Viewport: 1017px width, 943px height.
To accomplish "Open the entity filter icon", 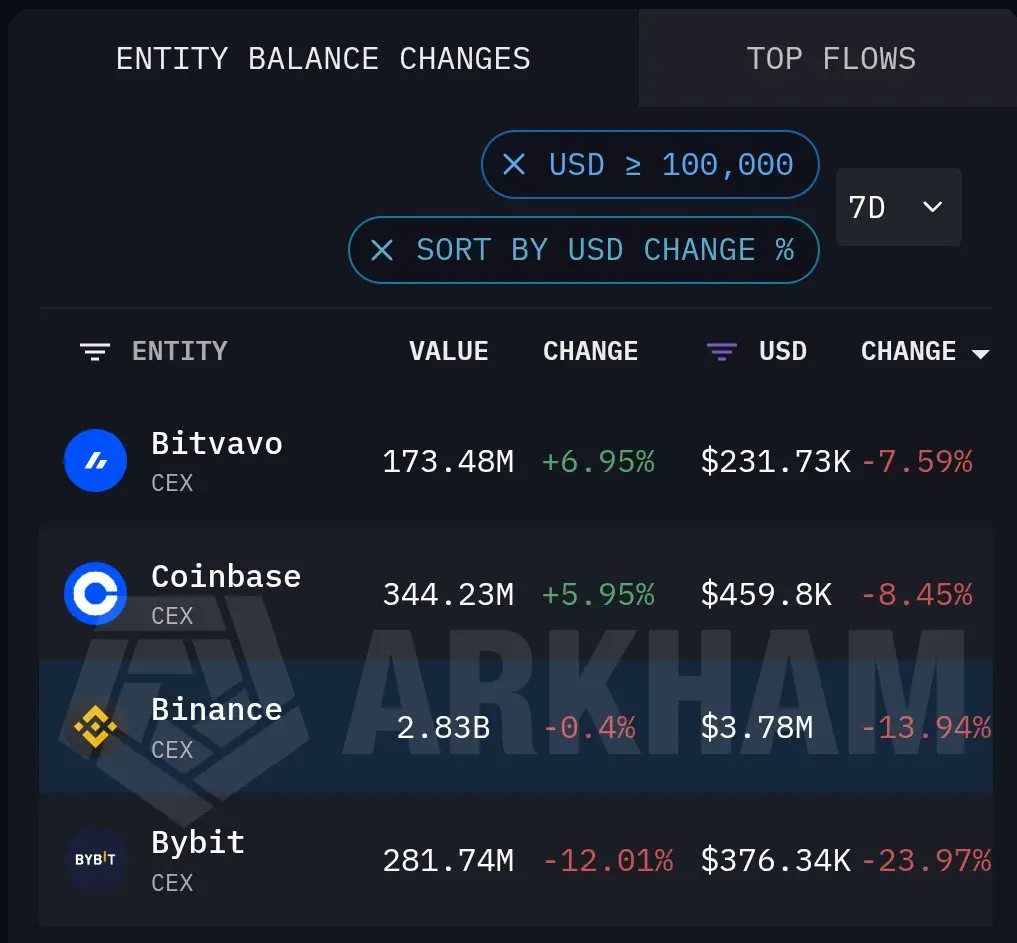I will pos(95,352).
